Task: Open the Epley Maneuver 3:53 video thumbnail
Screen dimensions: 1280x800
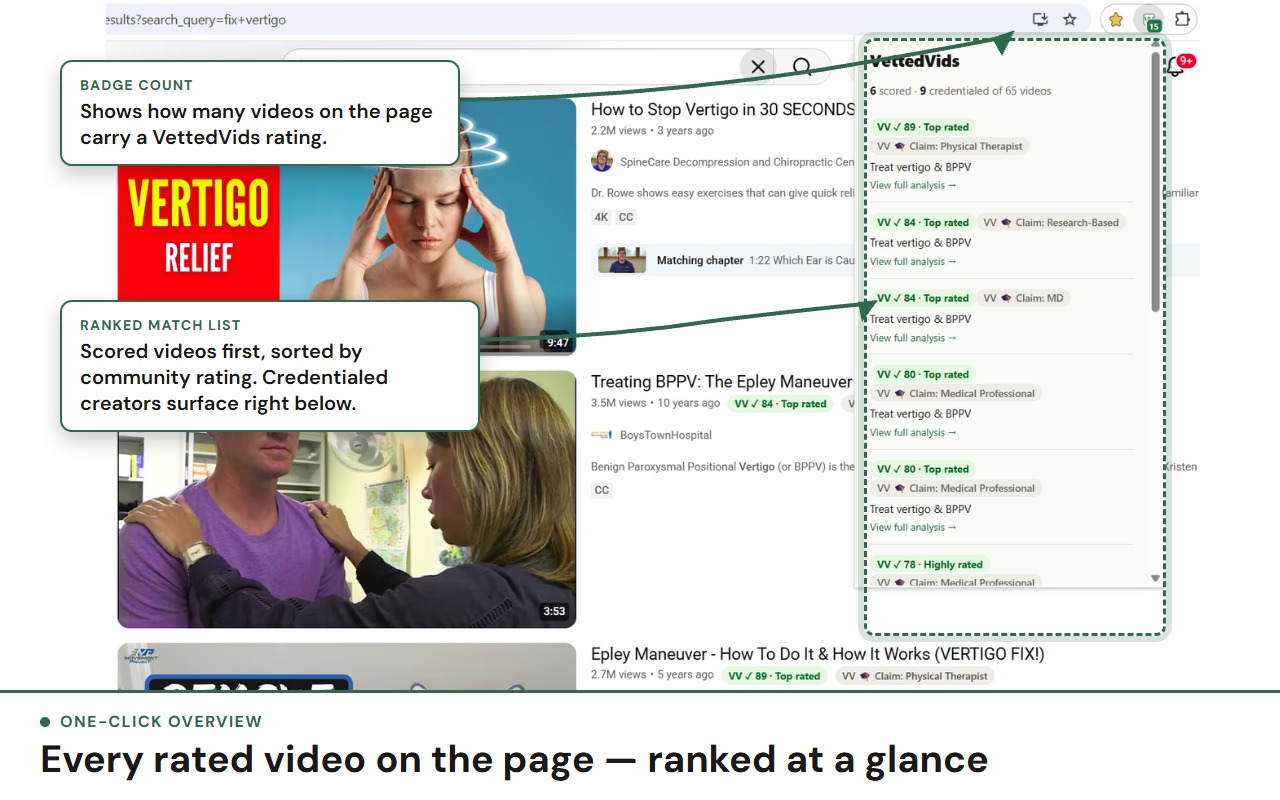Action: [x=347, y=499]
